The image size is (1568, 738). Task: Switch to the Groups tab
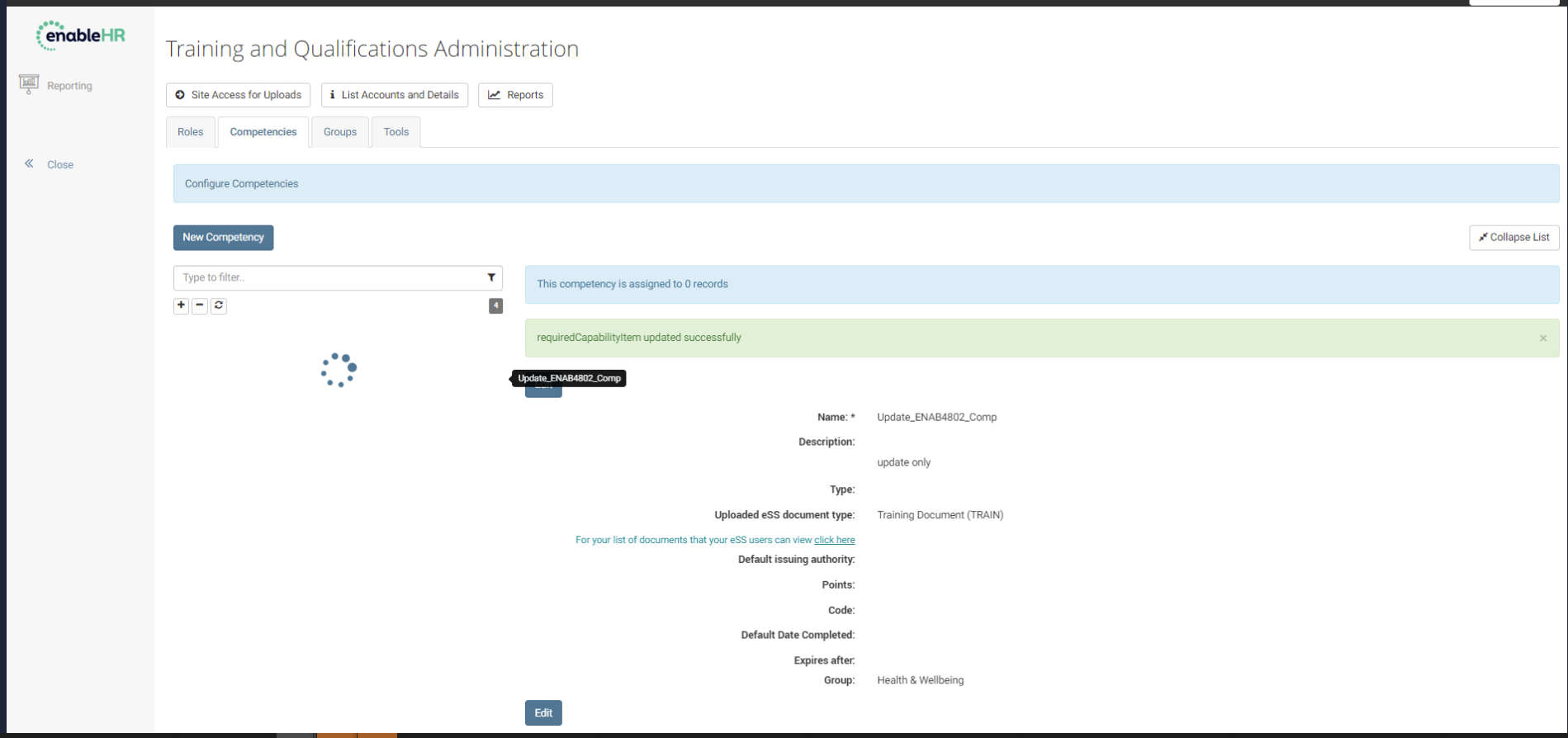click(x=340, y=132)
